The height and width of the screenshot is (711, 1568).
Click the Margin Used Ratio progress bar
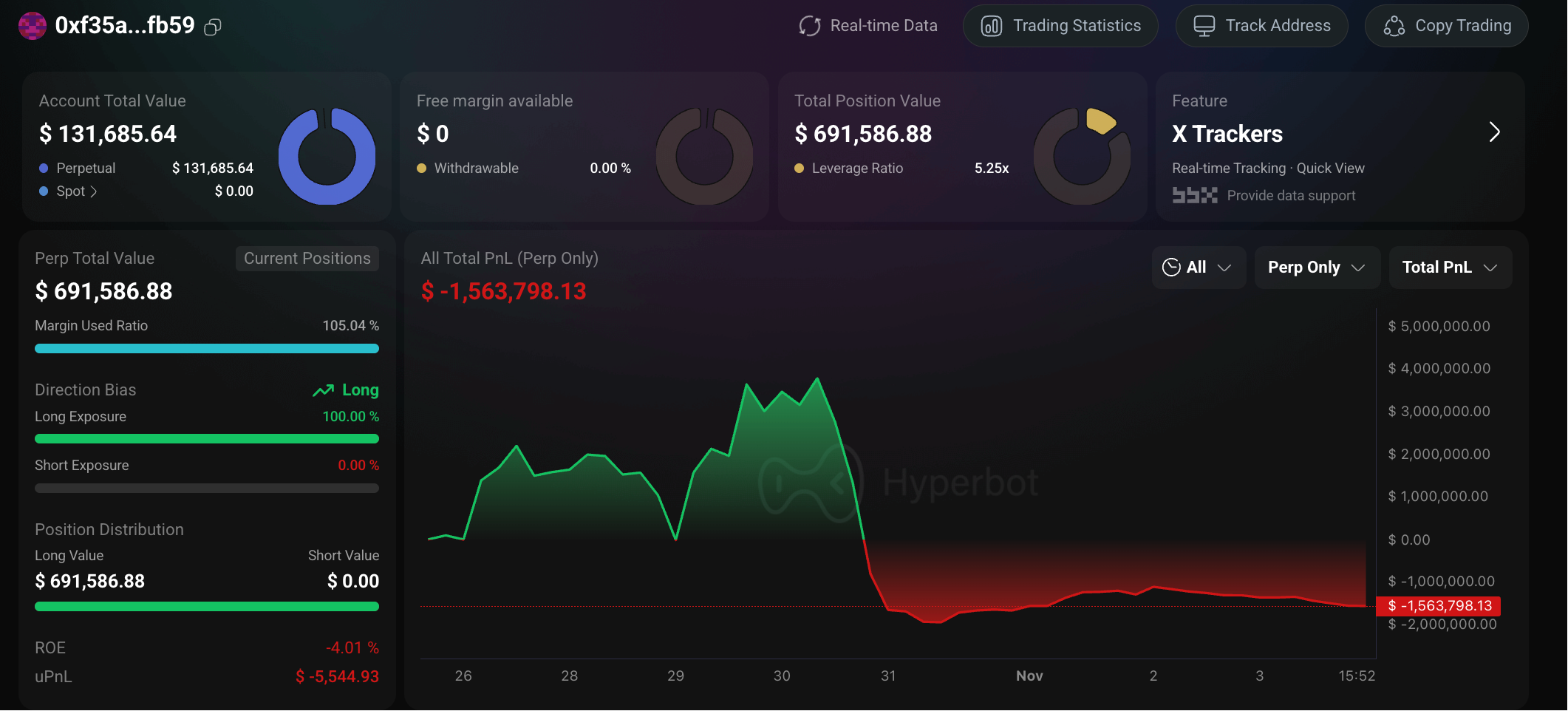pos(207,348)
